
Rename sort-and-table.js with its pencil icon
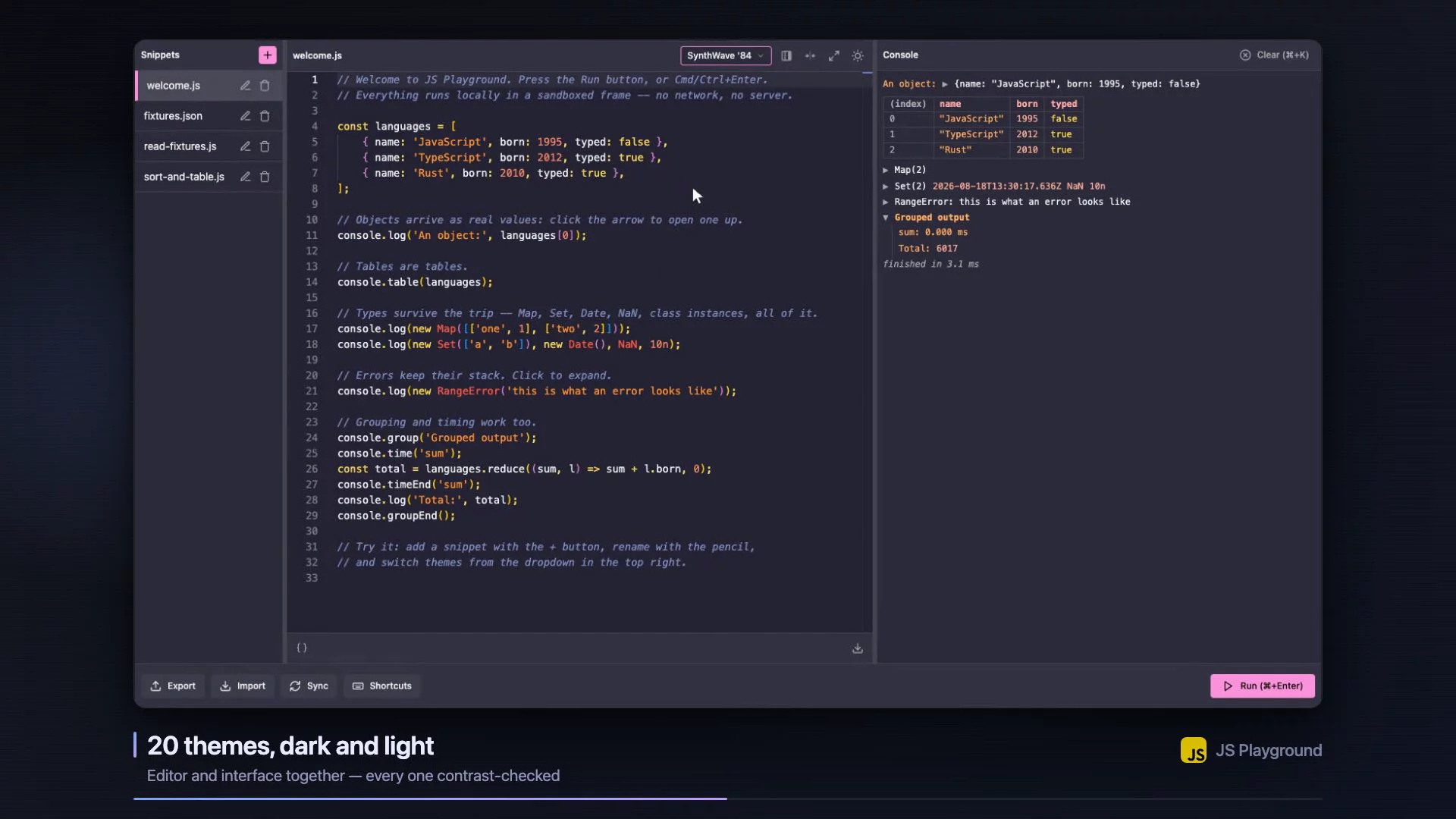click(x=245, y=177)
